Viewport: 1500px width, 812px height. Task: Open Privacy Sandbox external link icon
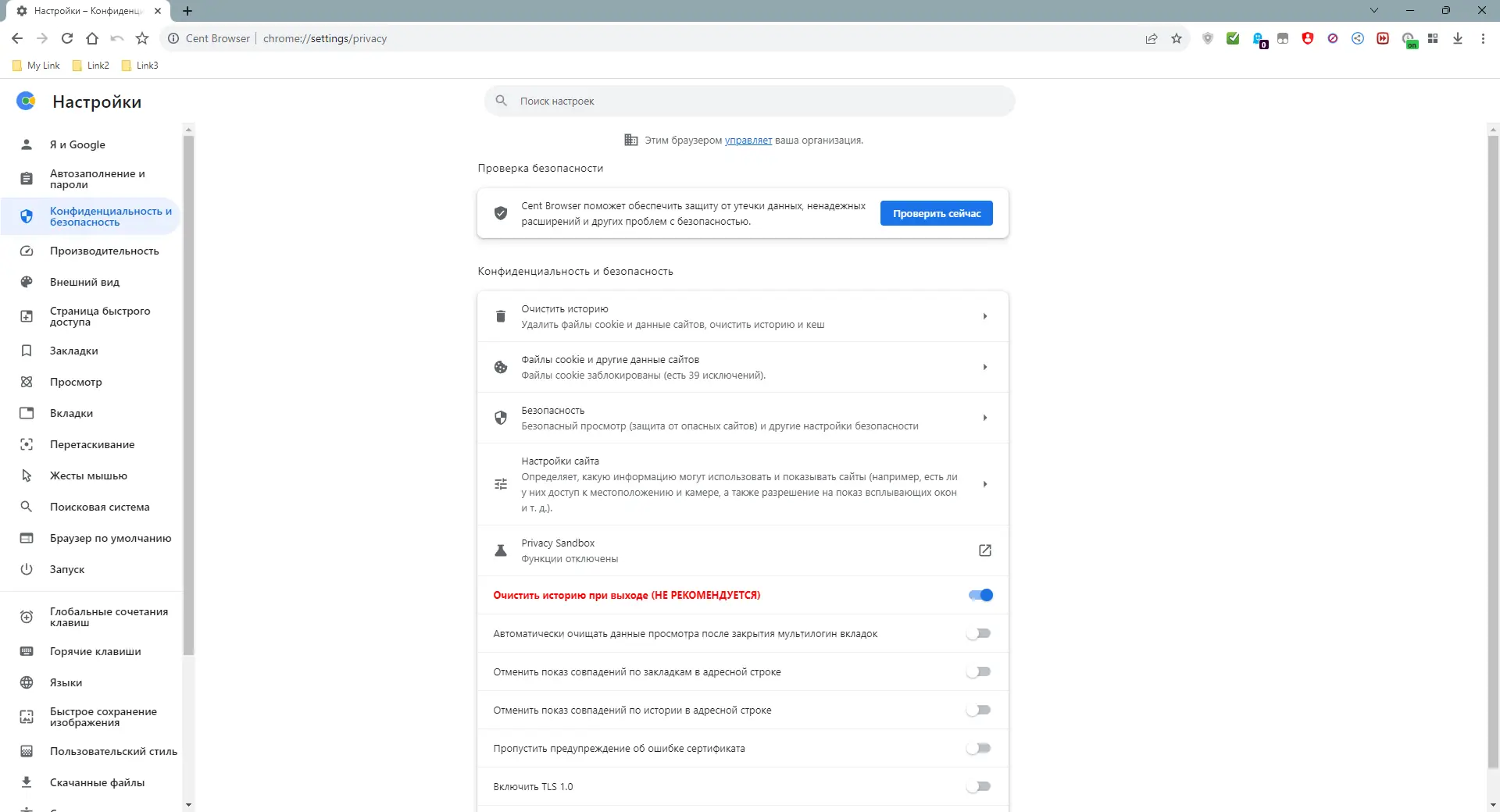click(x=985, y=550)
